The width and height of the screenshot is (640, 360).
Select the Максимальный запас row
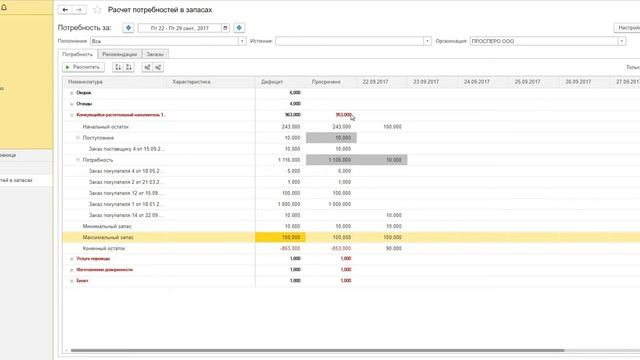[351, 237]
